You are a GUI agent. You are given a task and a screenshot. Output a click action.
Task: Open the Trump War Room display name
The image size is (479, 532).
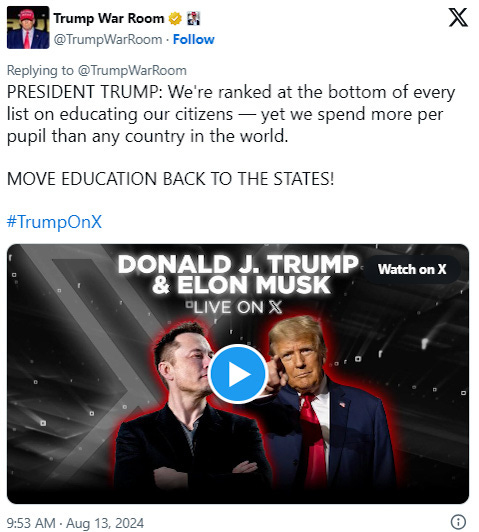pos(109,18)
